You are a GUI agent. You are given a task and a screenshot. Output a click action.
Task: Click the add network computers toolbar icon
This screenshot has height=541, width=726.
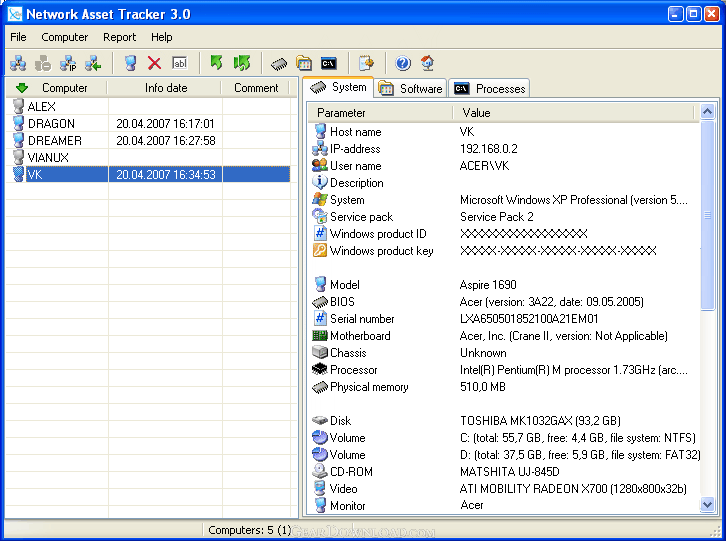click(x=18, y=63)
